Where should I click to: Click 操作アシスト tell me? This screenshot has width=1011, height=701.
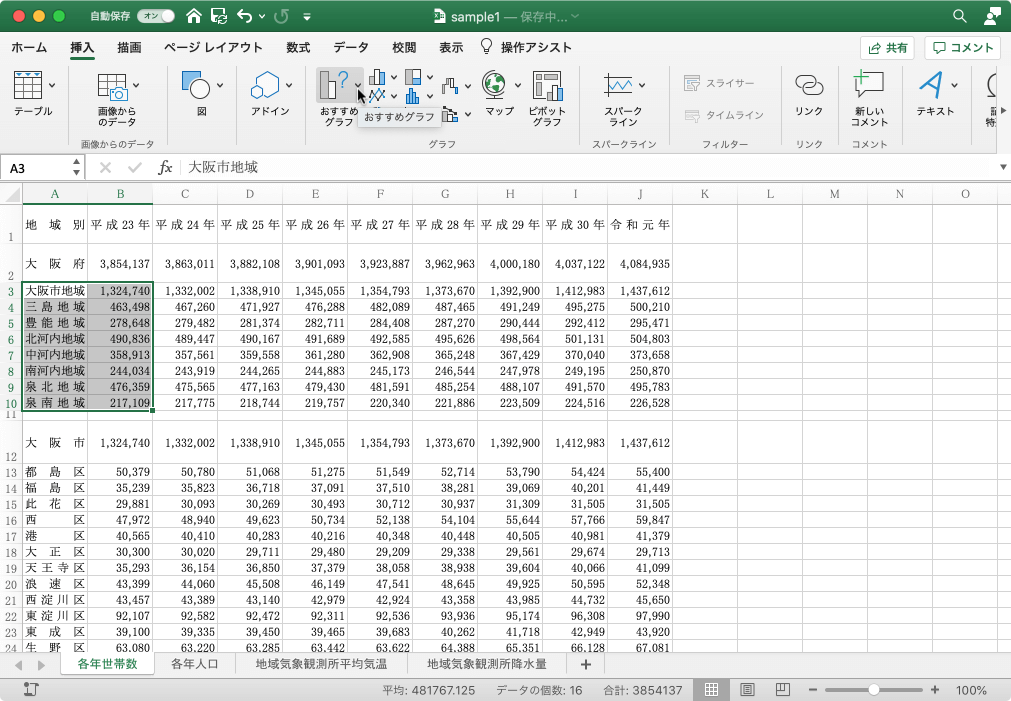(527, 48)
